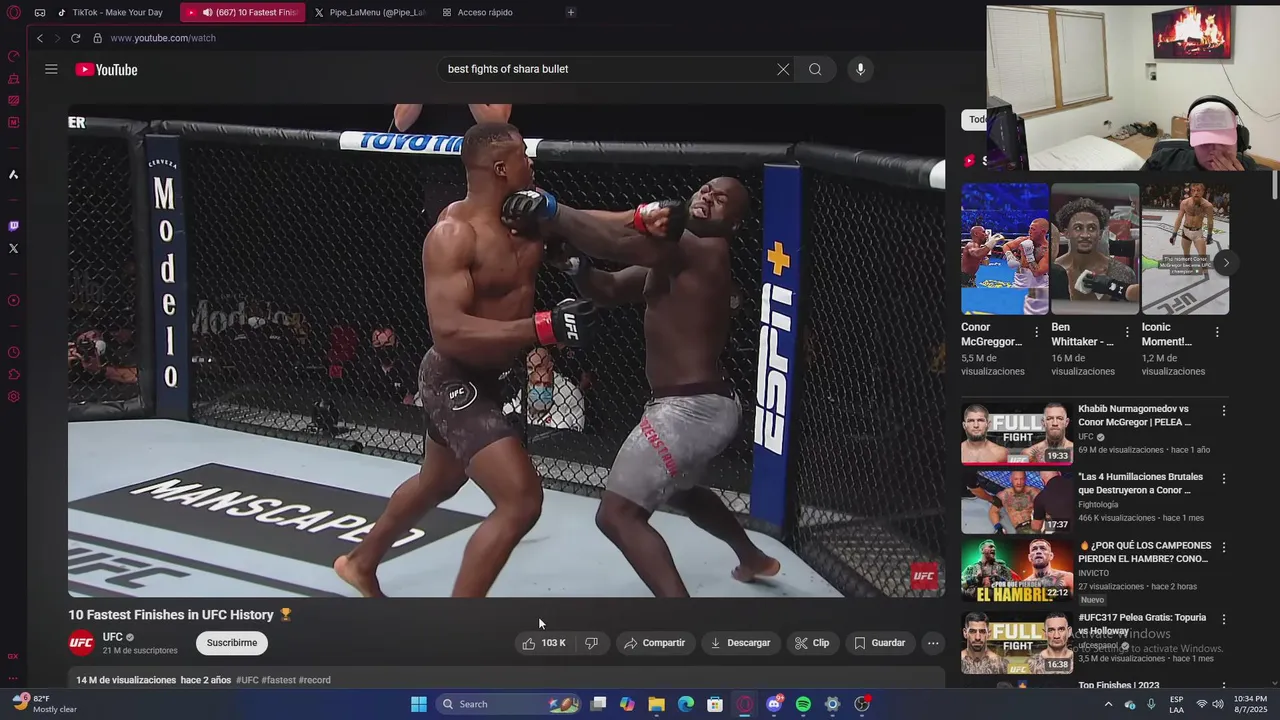Viewport: 1280px width, 720px height.
Task: Open the Opera GX main menu logo
Action: (x=13, y=13)
